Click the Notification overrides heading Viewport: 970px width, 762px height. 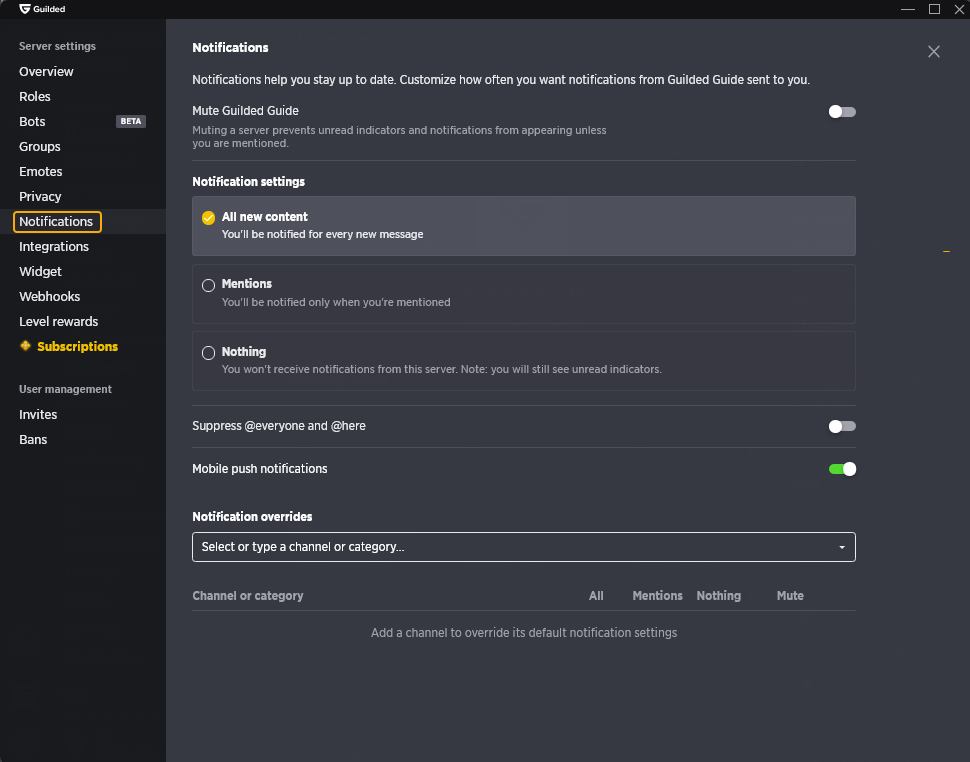pos(252,516)
